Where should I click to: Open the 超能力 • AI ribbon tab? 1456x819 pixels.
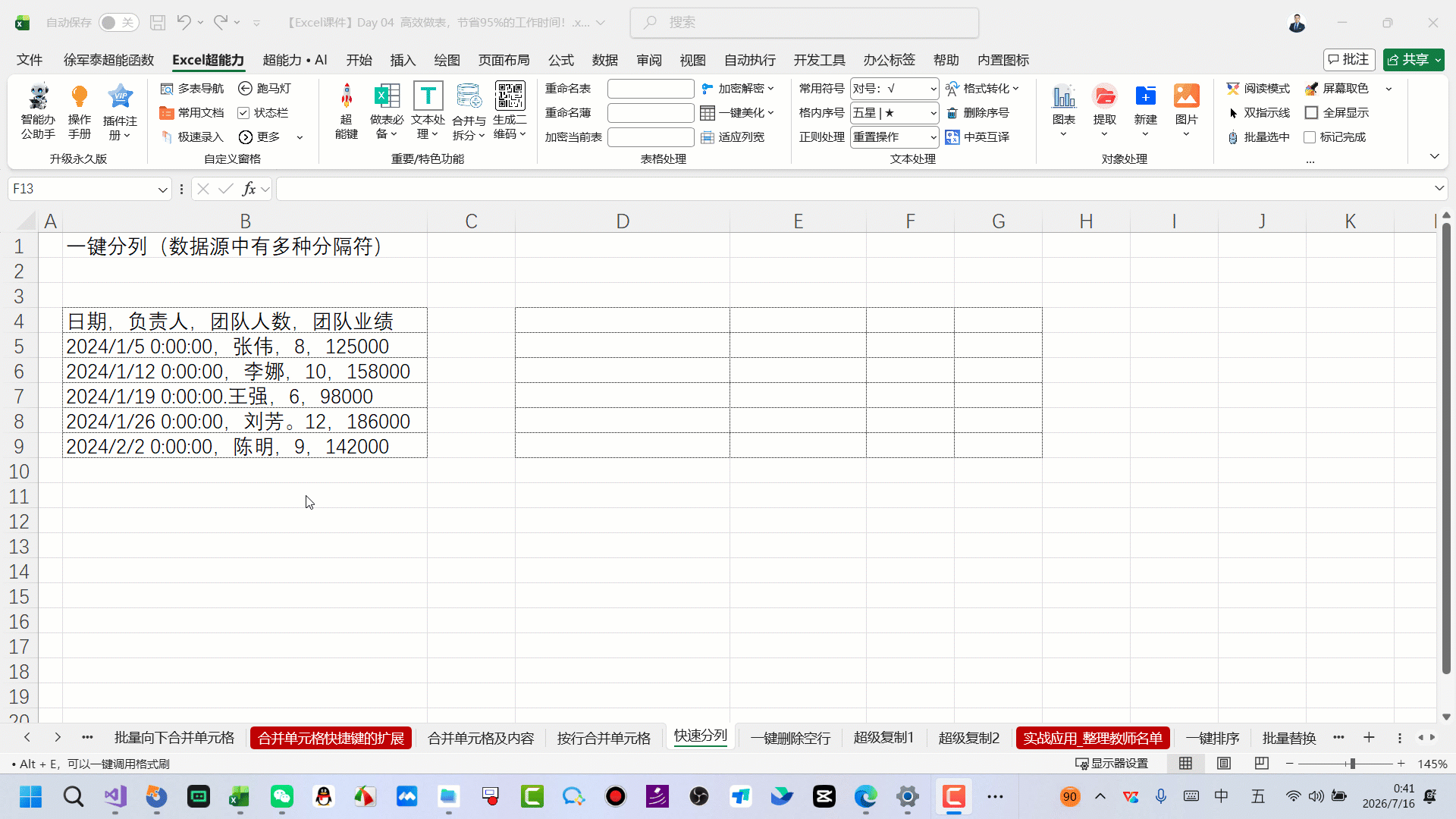pyautogui.click(x=295, y=60)
